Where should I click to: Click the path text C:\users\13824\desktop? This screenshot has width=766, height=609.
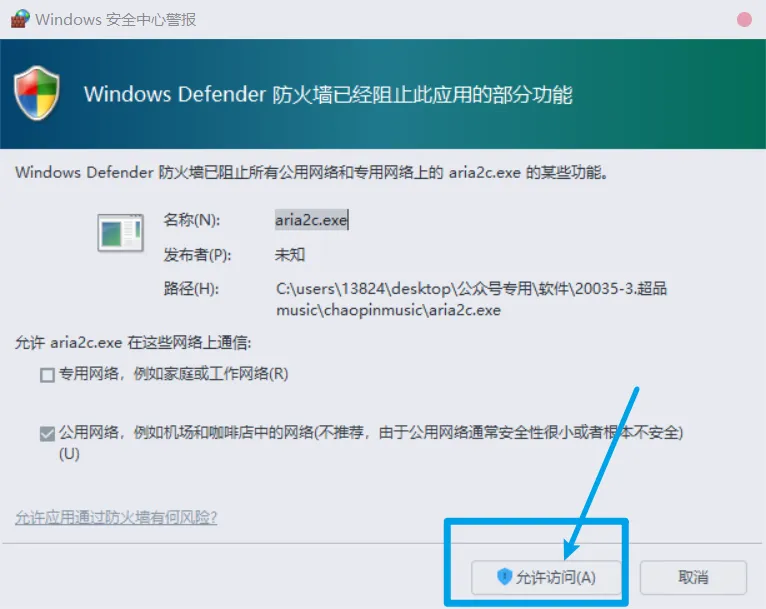click(363, 289)
